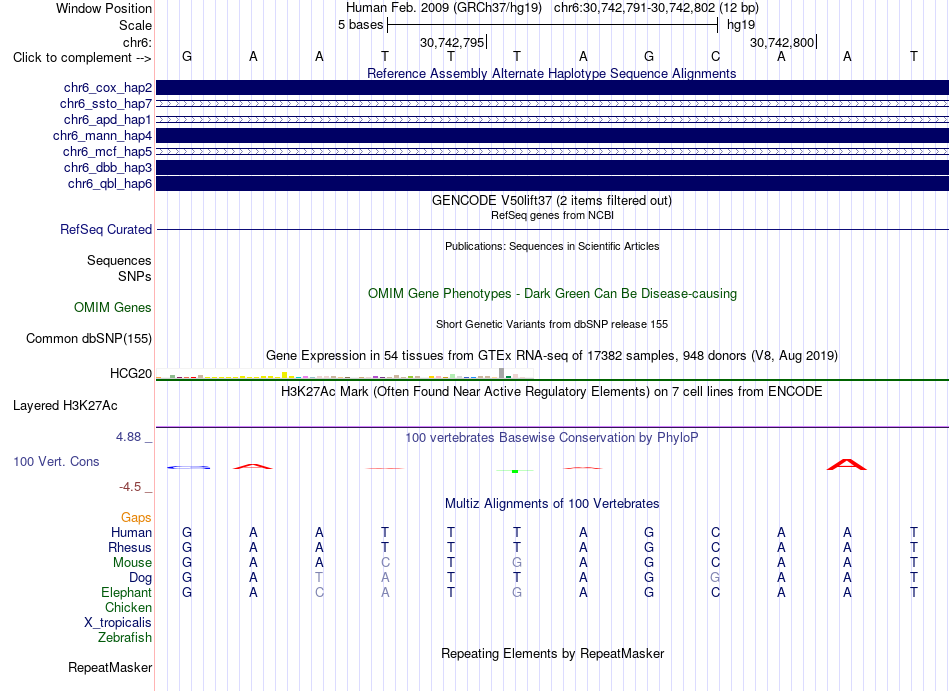The width and height of the screenshot is (950, 691).
Task: Click the '5 bases' scale bar
Action: tap(552, 25)
